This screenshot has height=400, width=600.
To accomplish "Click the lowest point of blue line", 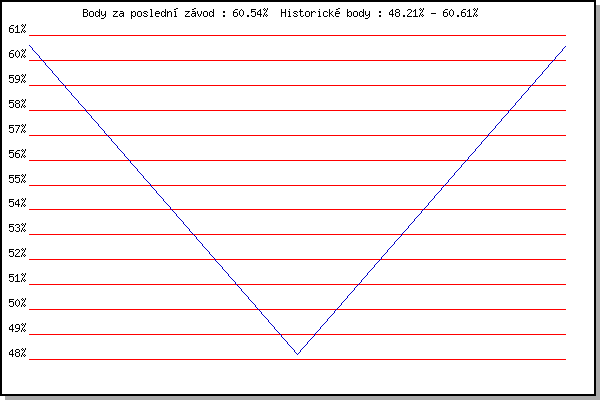I will point(297,354).
